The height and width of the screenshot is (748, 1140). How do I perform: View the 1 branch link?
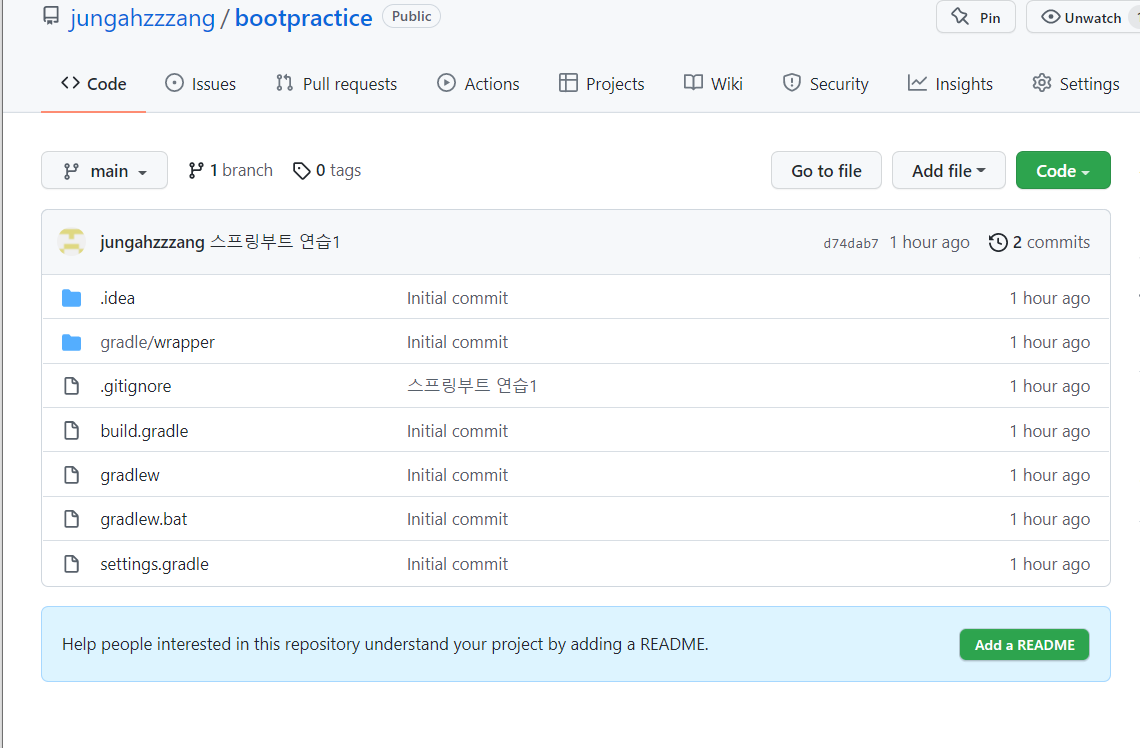230,170
